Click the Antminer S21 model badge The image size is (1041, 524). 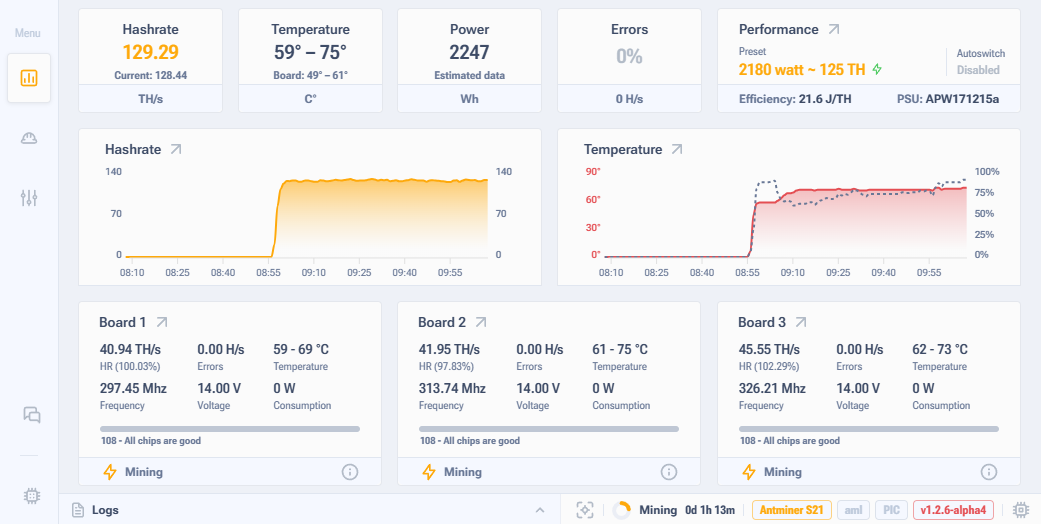pos(790,510)
